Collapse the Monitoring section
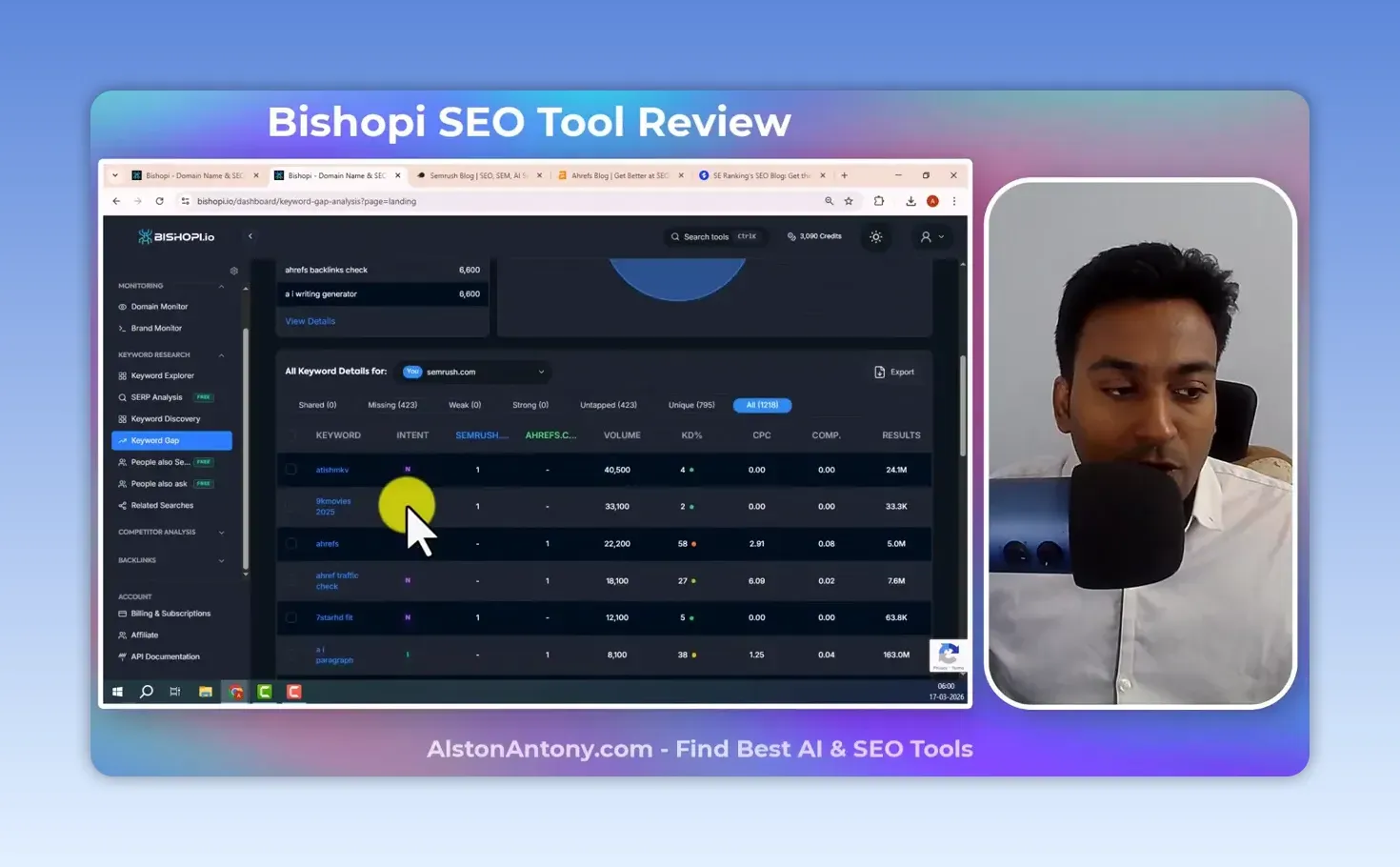 (x=221, y=286)
